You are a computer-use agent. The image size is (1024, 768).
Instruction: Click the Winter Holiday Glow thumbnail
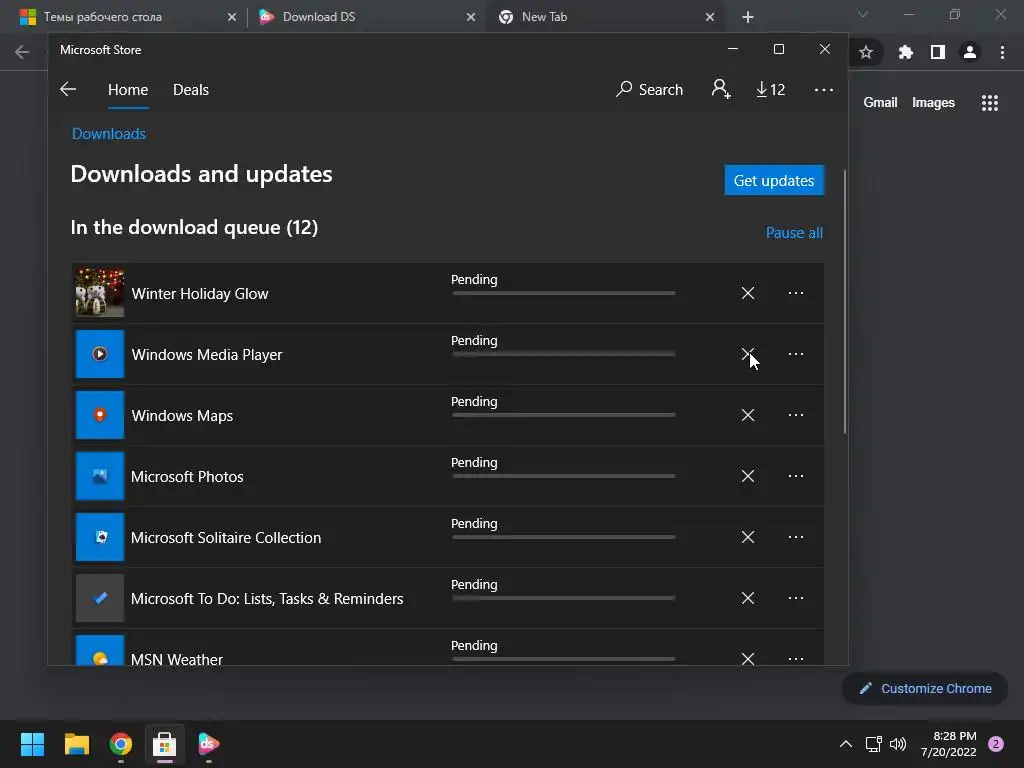click(100, 293)
